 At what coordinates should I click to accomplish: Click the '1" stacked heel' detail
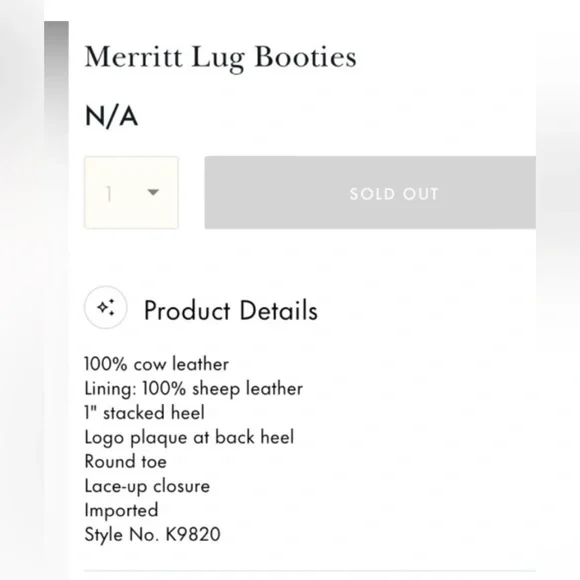tap(144, 412)
